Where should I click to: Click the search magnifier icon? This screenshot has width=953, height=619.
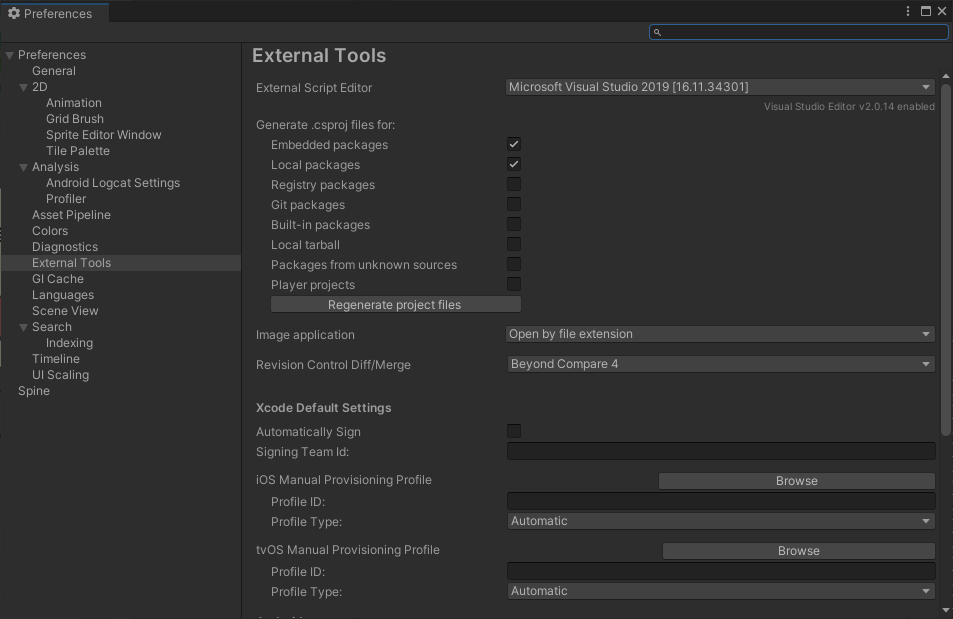(657, 32)
